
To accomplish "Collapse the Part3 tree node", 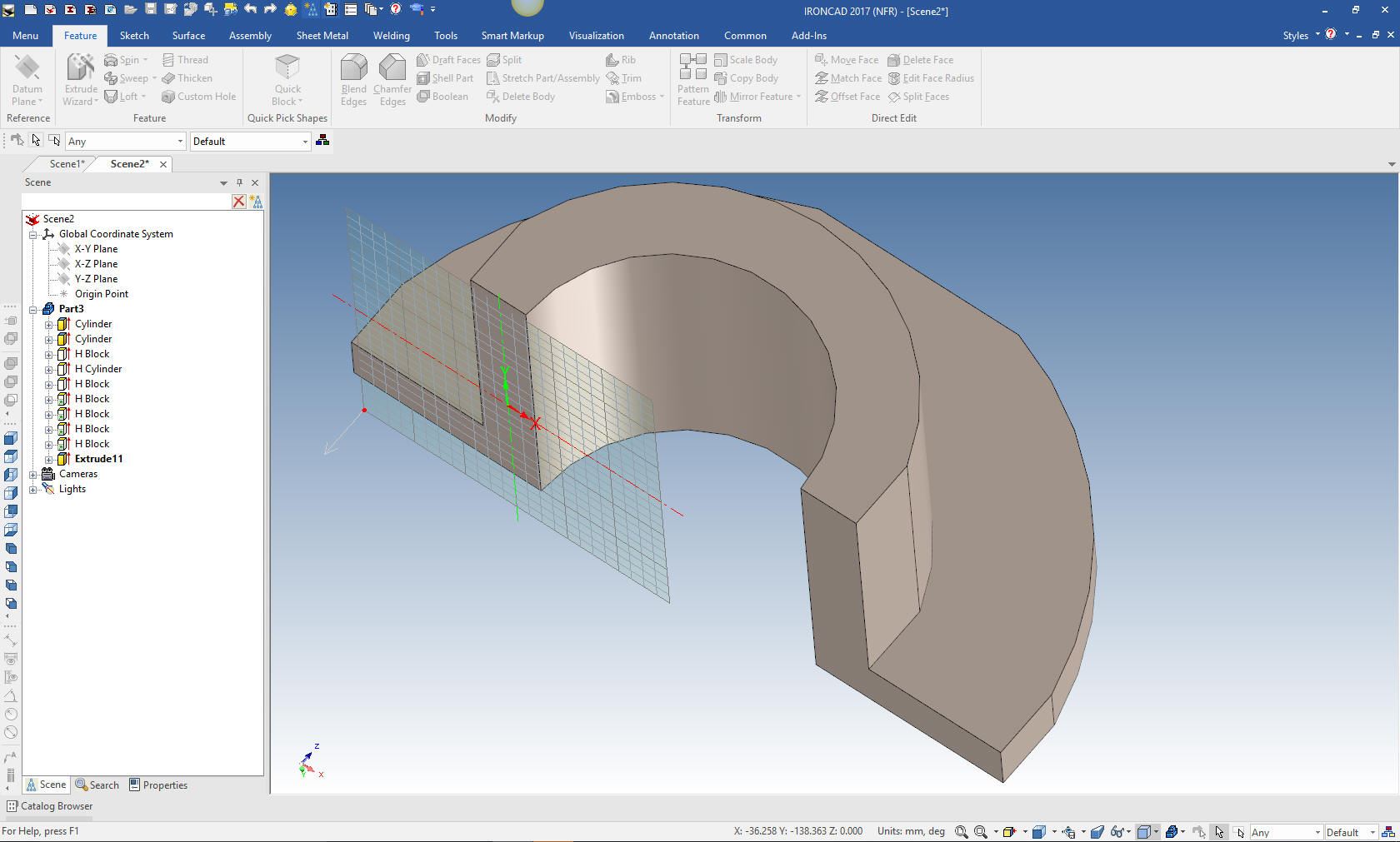I will [33, 309].
